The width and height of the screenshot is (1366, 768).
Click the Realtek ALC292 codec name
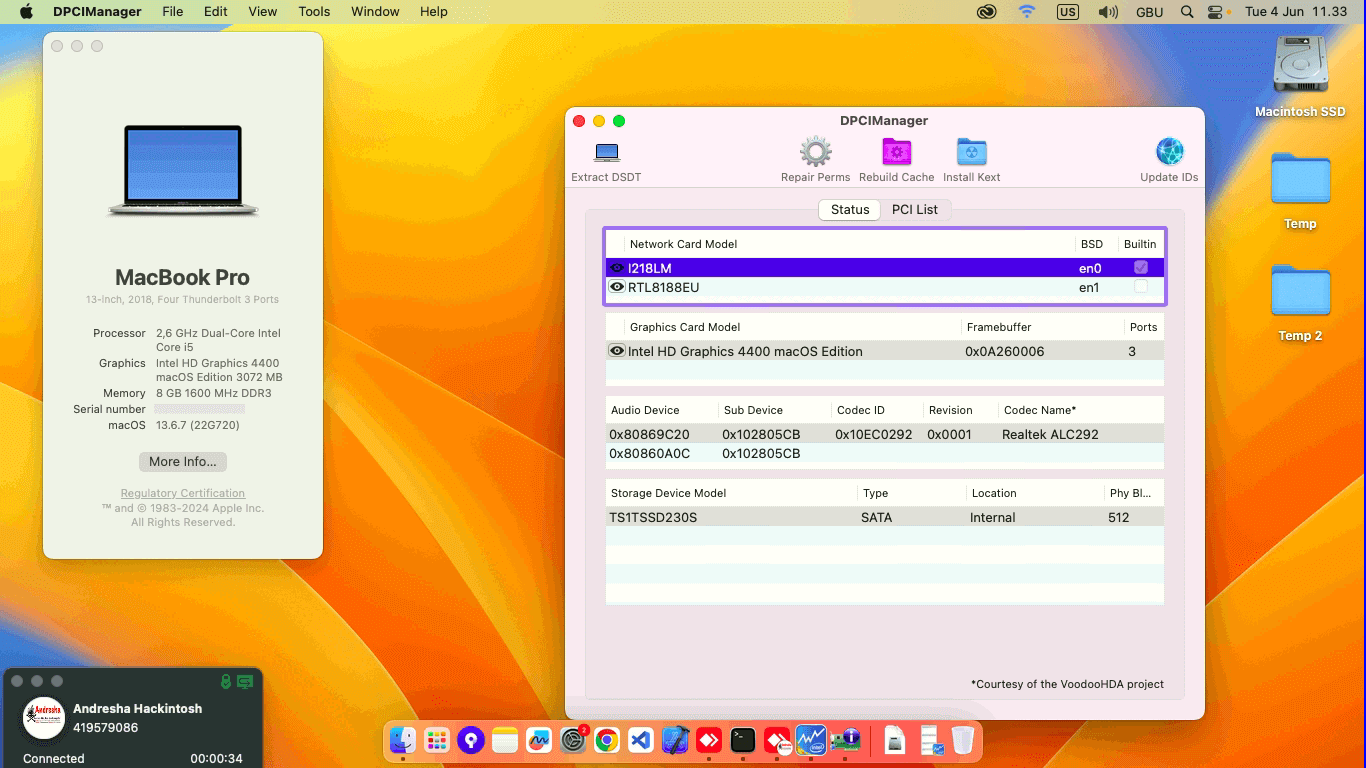(x=1050, y=434)
